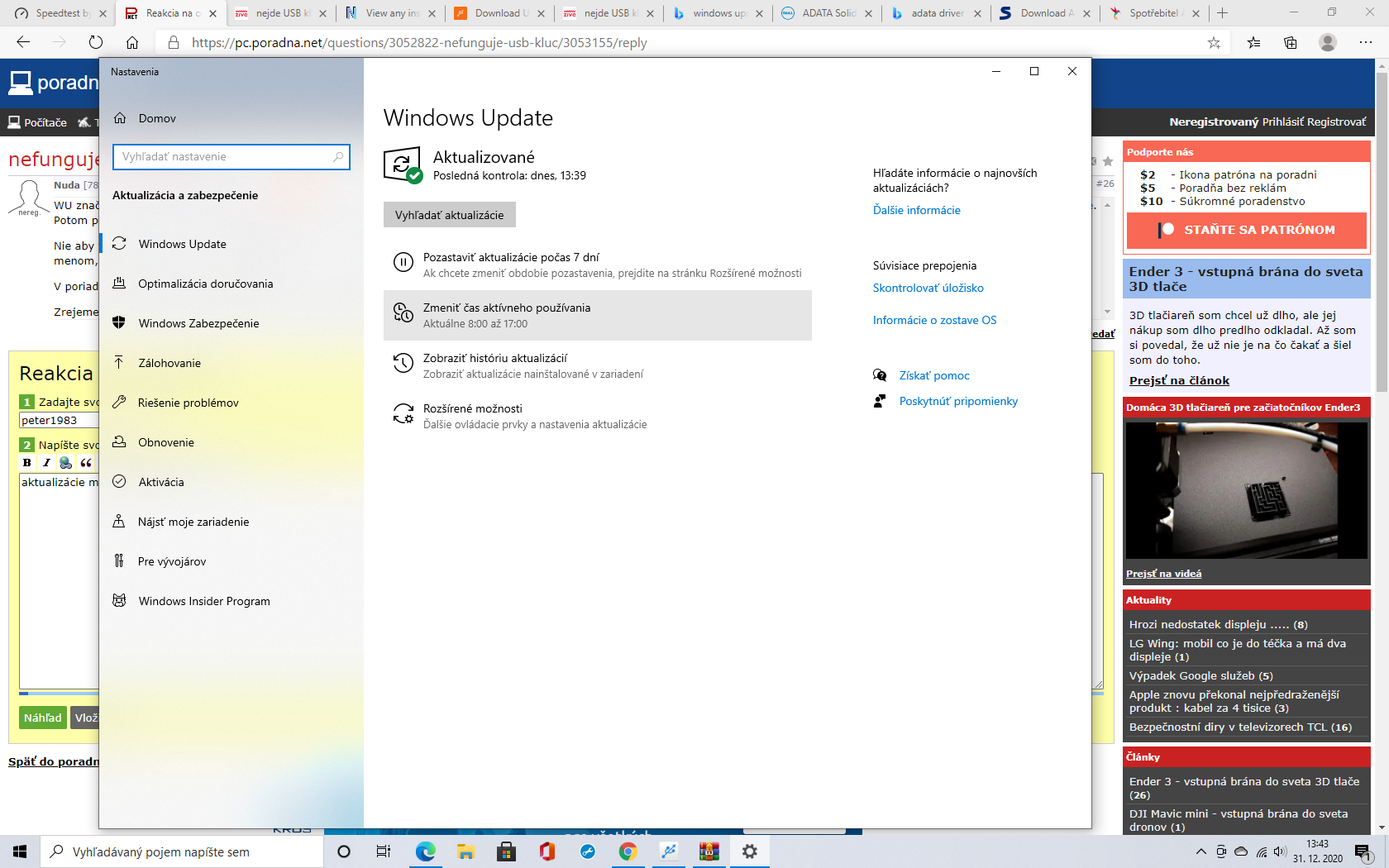Open browser collections icon
The image size is (1389, 868).
1291,42
